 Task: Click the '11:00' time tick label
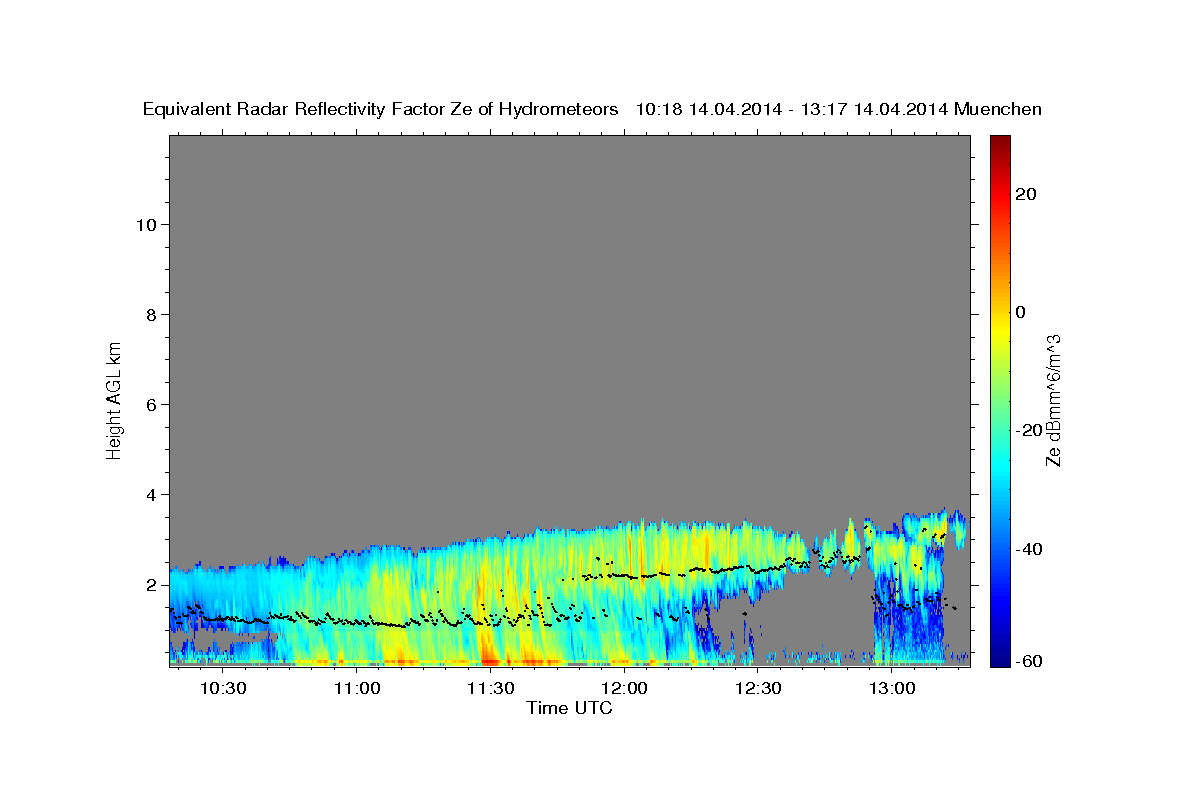[357, 688]
